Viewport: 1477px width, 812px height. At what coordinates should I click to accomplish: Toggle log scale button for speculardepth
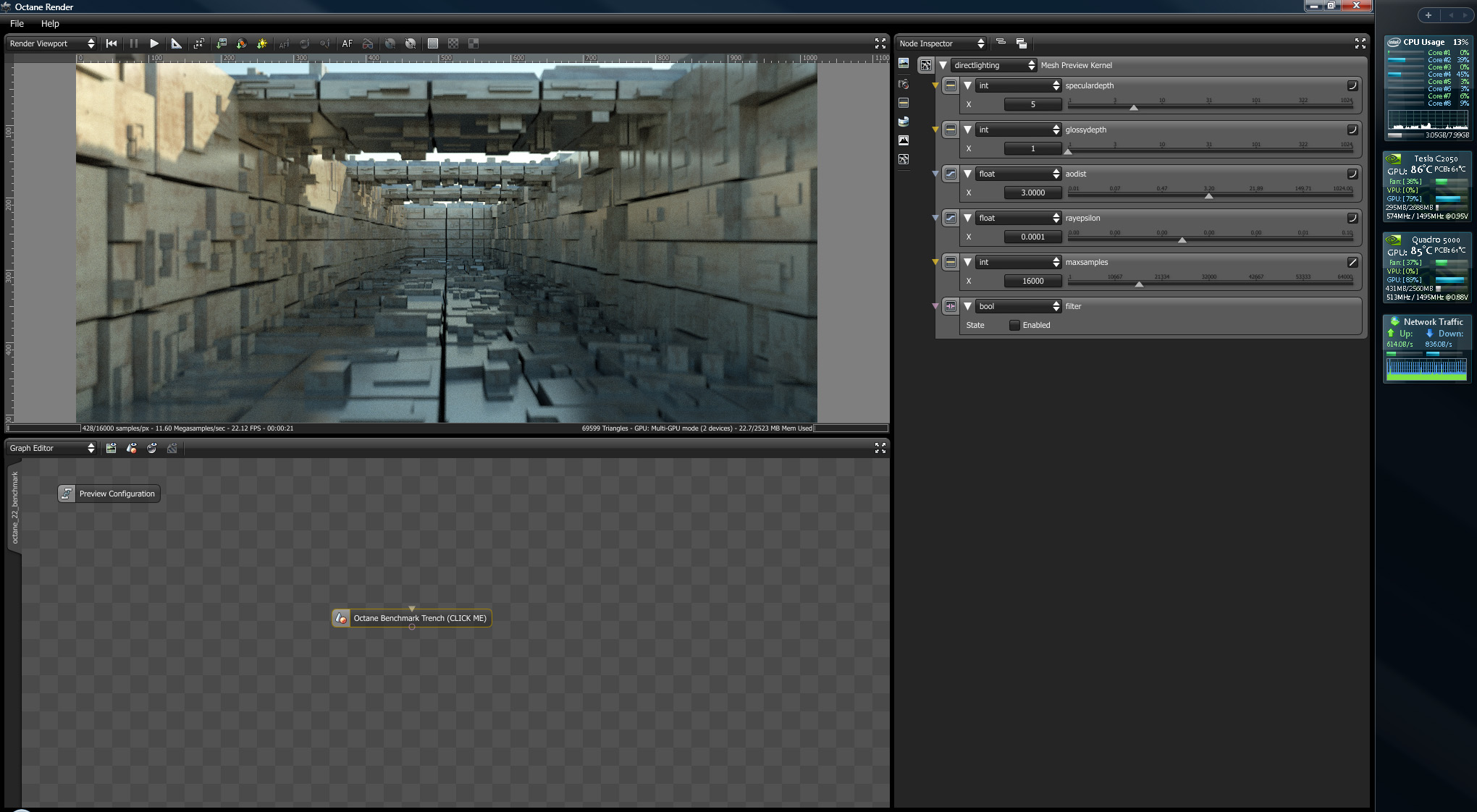tap(1352, 85)
